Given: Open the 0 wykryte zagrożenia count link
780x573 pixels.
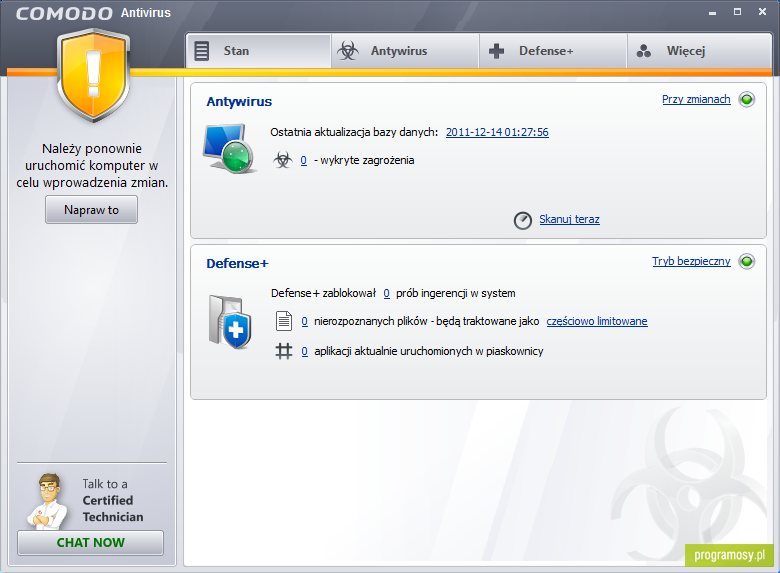Looking at the screenshot, I should click(x=303, y=160).
